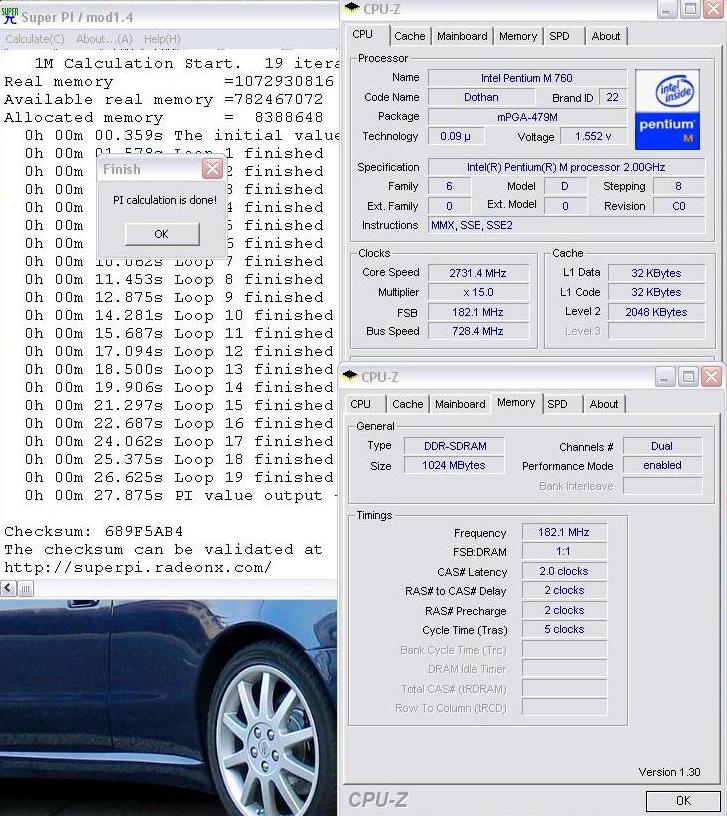
Task: Click the Multiplier value x 15.0
Action: (478, 292)
